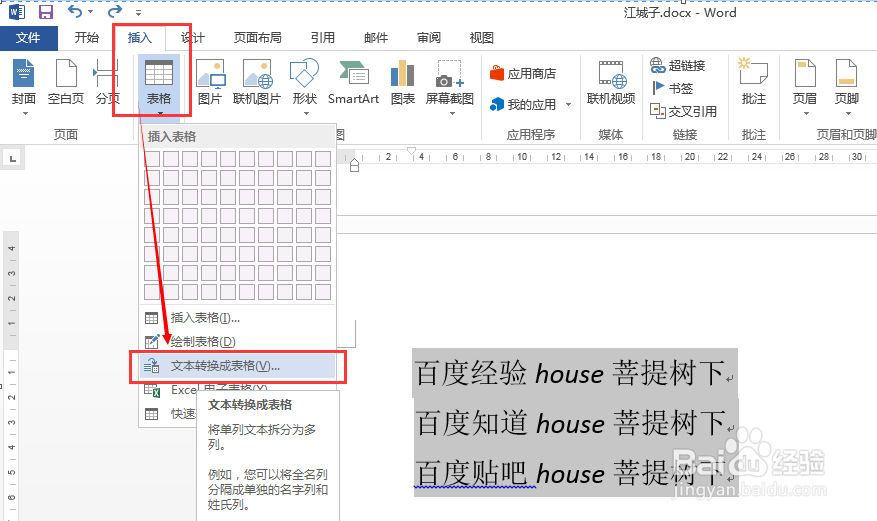This screenshot has width=877, height=521.
Task: Expand the 页眉 dropdown arrow
Action: click(x=806, y=113)
